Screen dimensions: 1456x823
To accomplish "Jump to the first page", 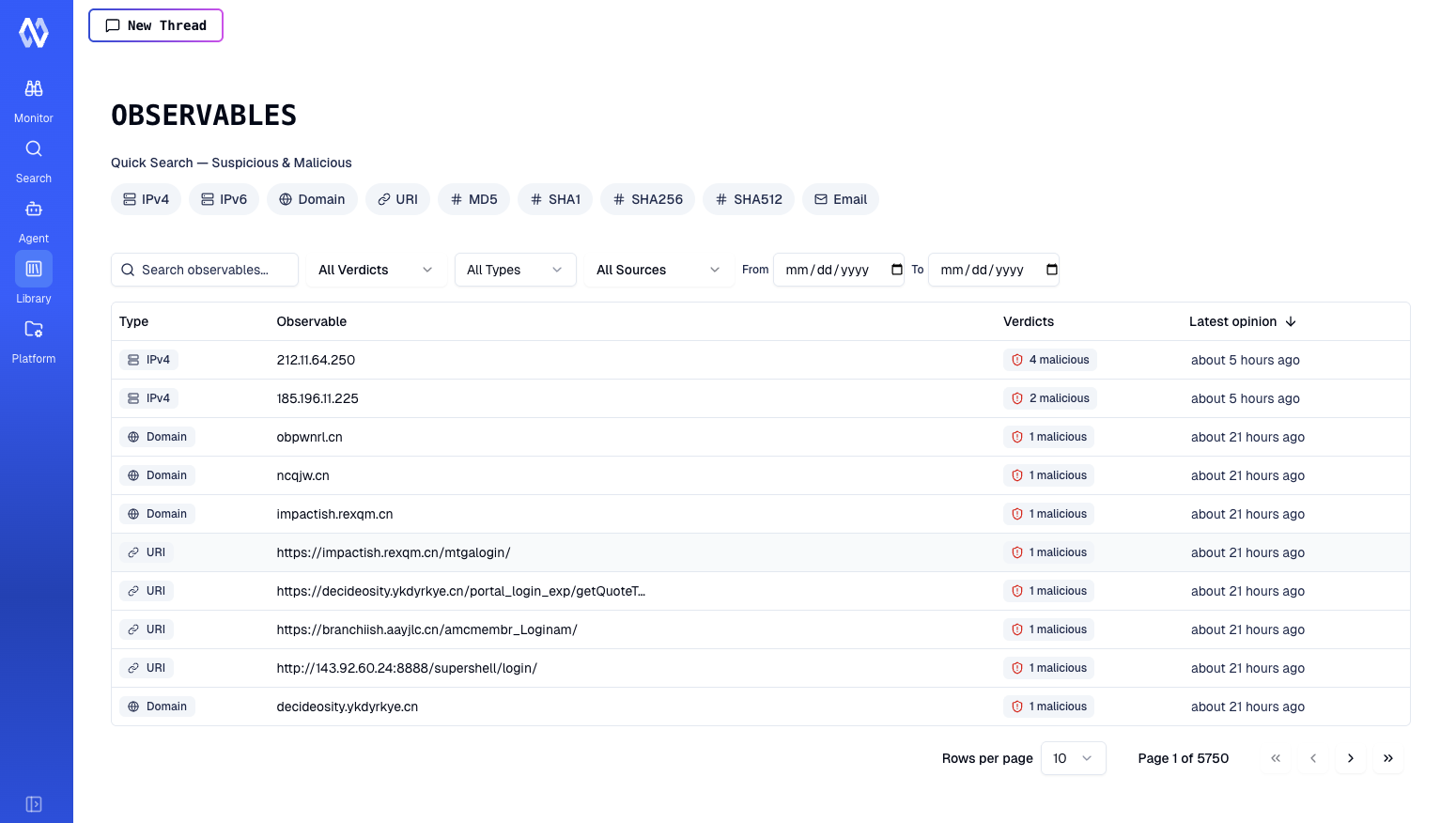I will click(1276, 758).
